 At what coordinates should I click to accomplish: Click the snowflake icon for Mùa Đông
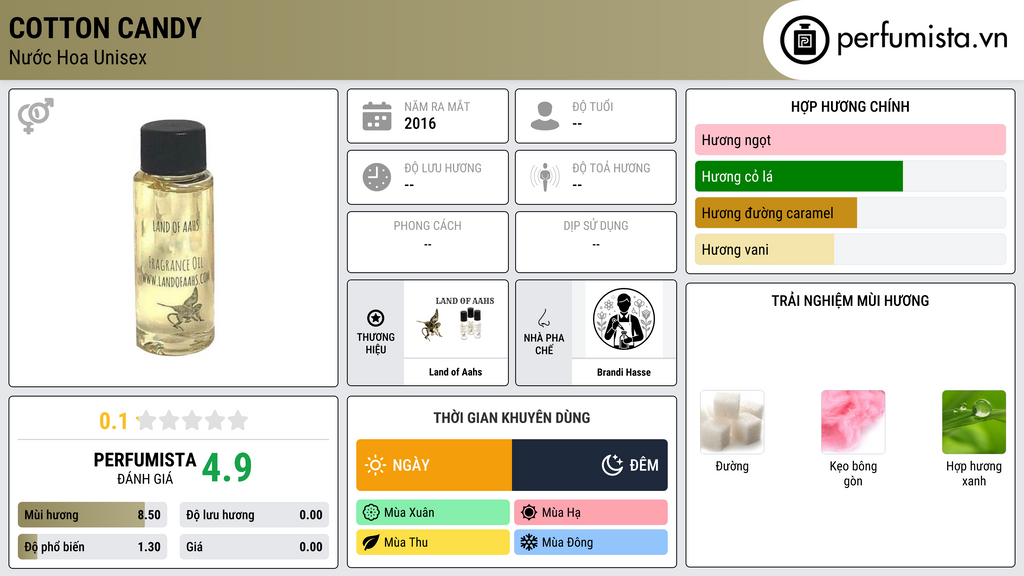point(529,542)
